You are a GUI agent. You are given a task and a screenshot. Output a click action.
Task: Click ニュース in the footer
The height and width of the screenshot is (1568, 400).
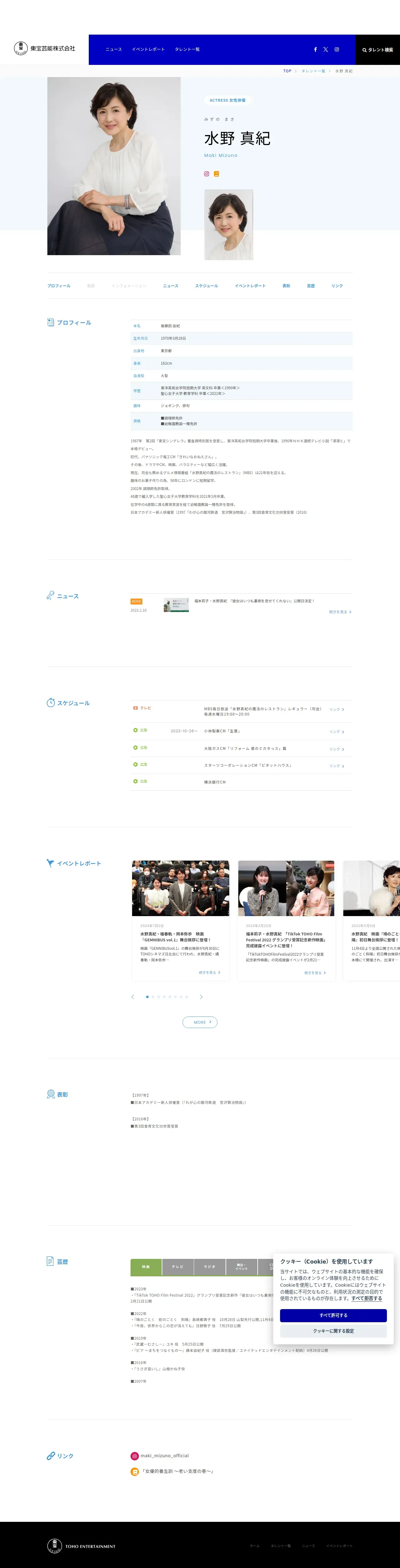pyautogui.click(x=308, y=1546)
